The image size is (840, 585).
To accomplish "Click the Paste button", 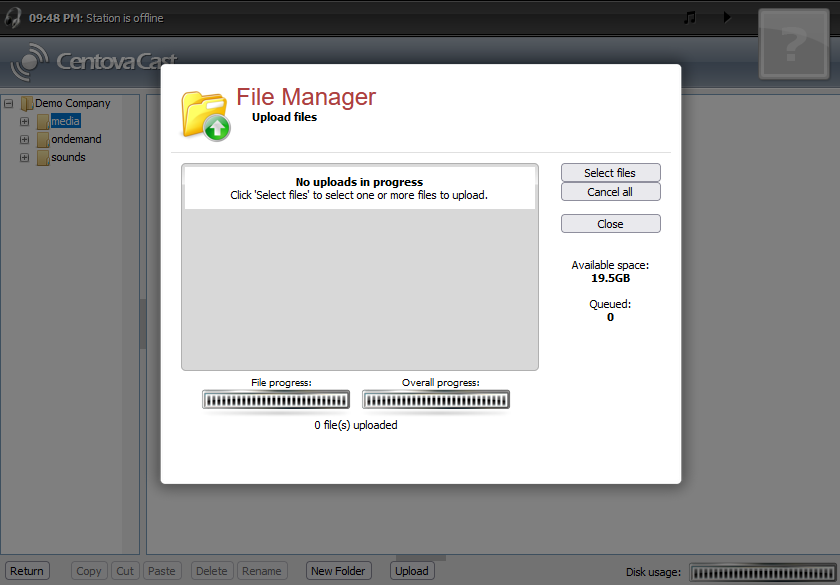I will click(162, 571).
